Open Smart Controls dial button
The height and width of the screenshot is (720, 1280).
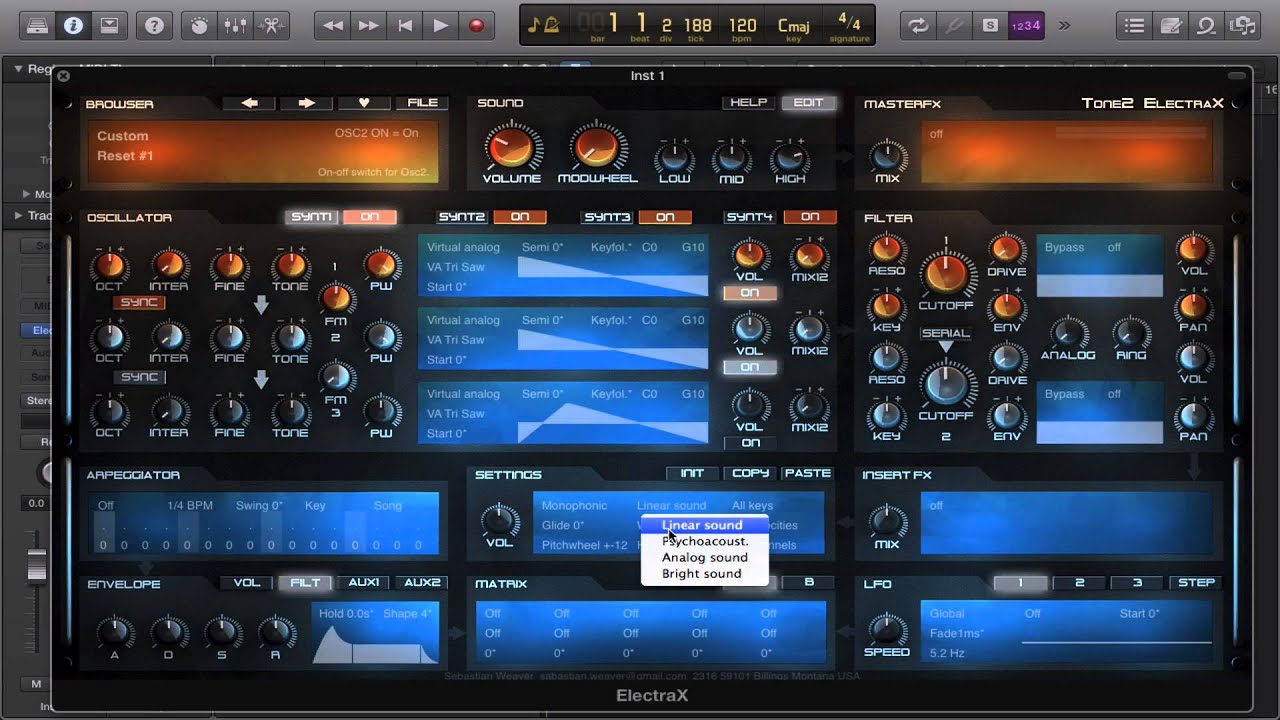pos(199,26)
